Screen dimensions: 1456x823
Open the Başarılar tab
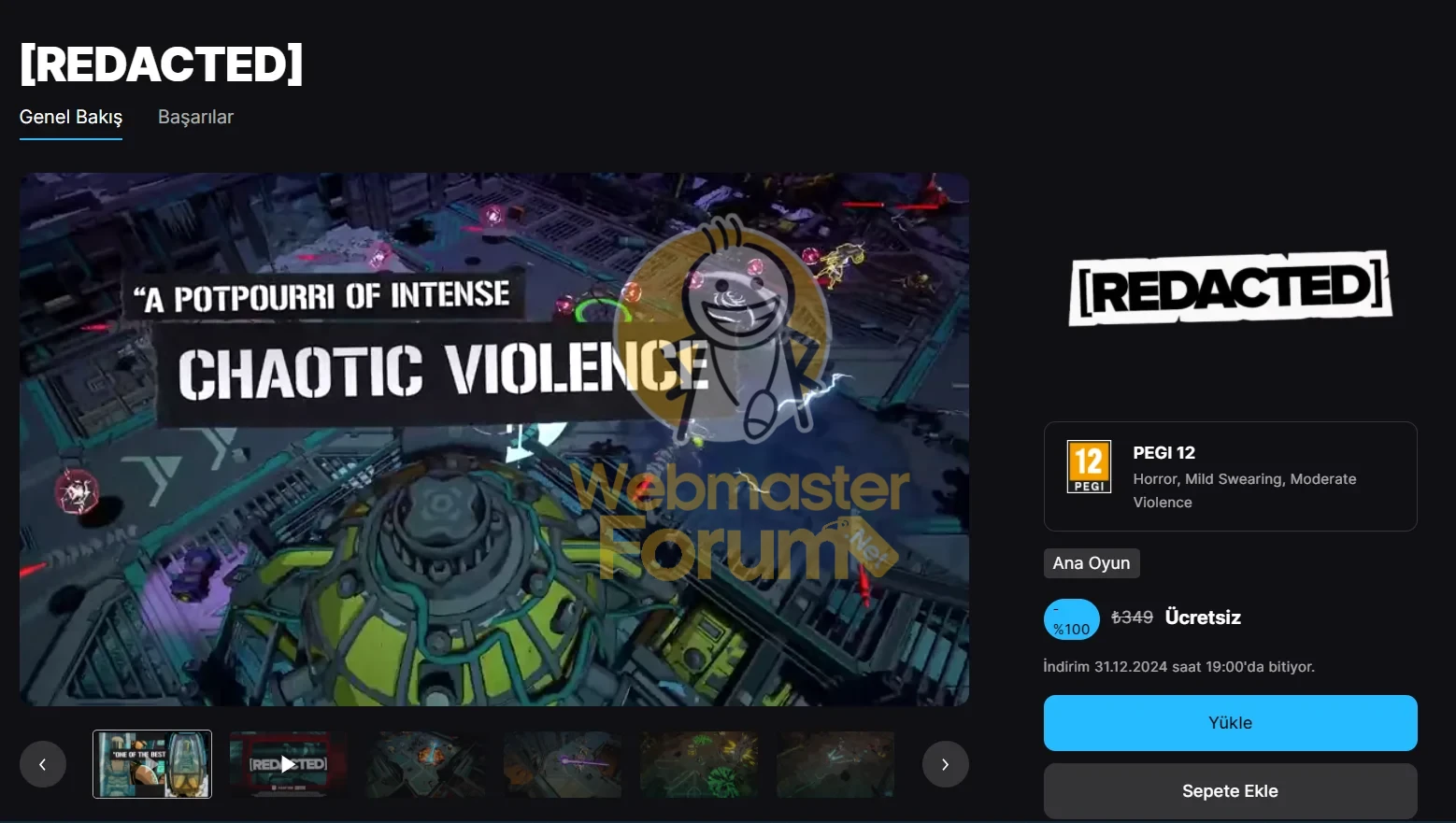click(x=195, y=117)
